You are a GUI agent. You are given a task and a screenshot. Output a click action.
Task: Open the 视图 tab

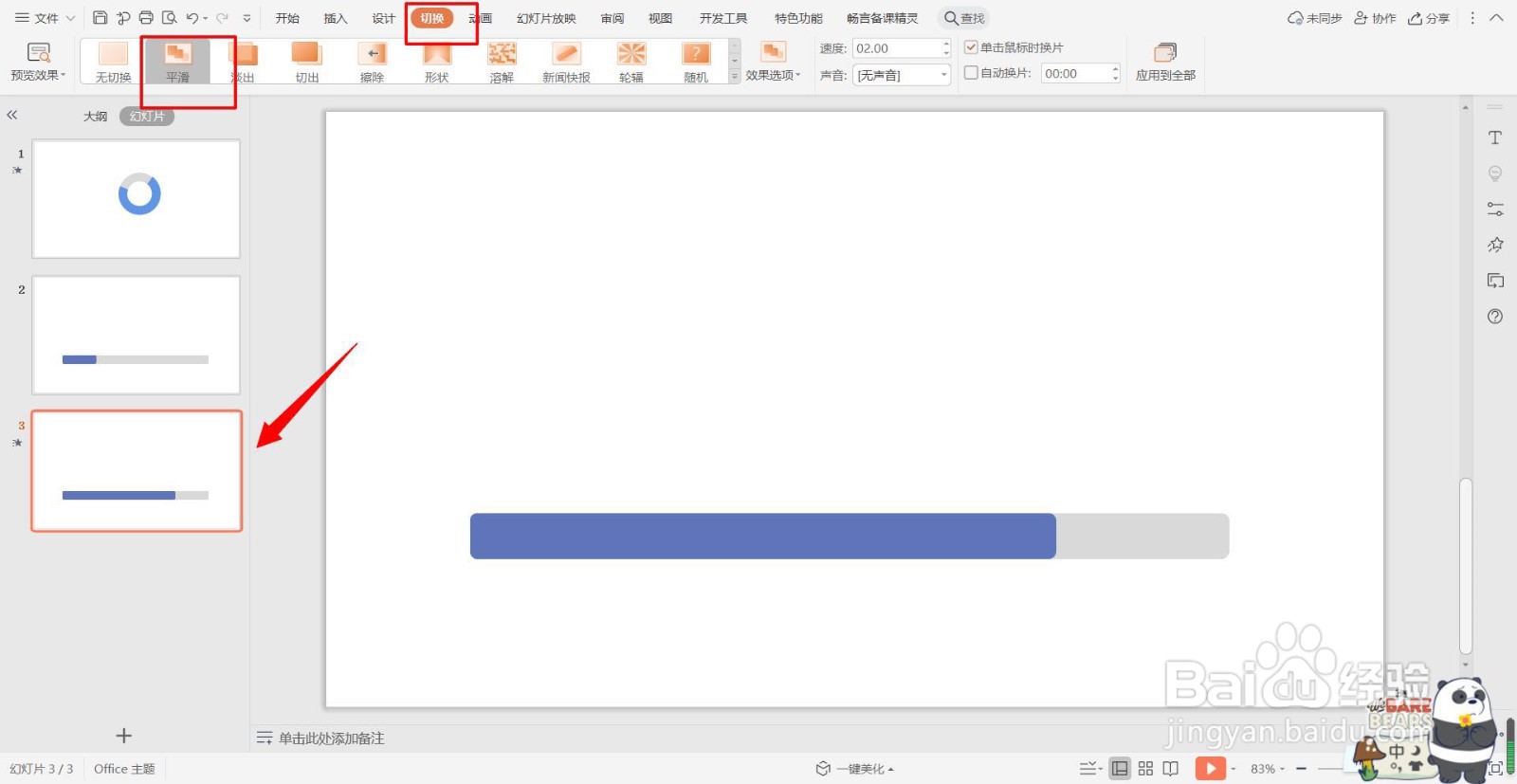pos(660,18)
